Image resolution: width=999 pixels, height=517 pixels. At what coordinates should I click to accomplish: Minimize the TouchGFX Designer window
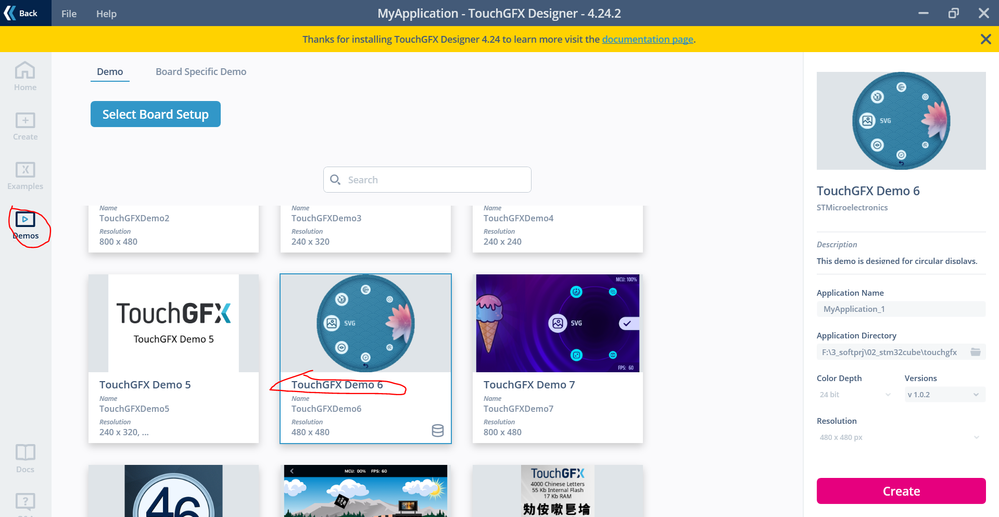923,13
